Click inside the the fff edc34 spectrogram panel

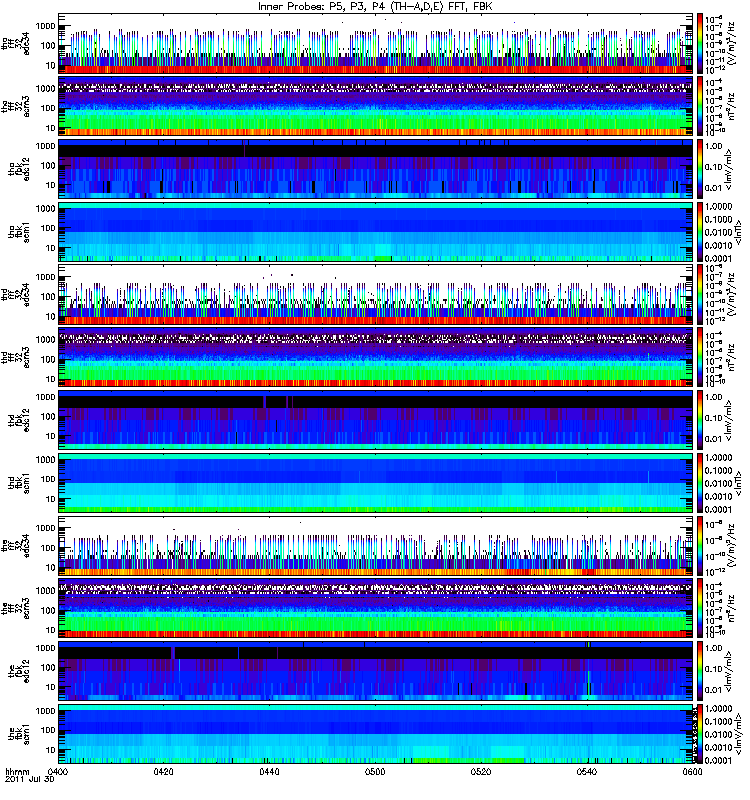[375, 545]
